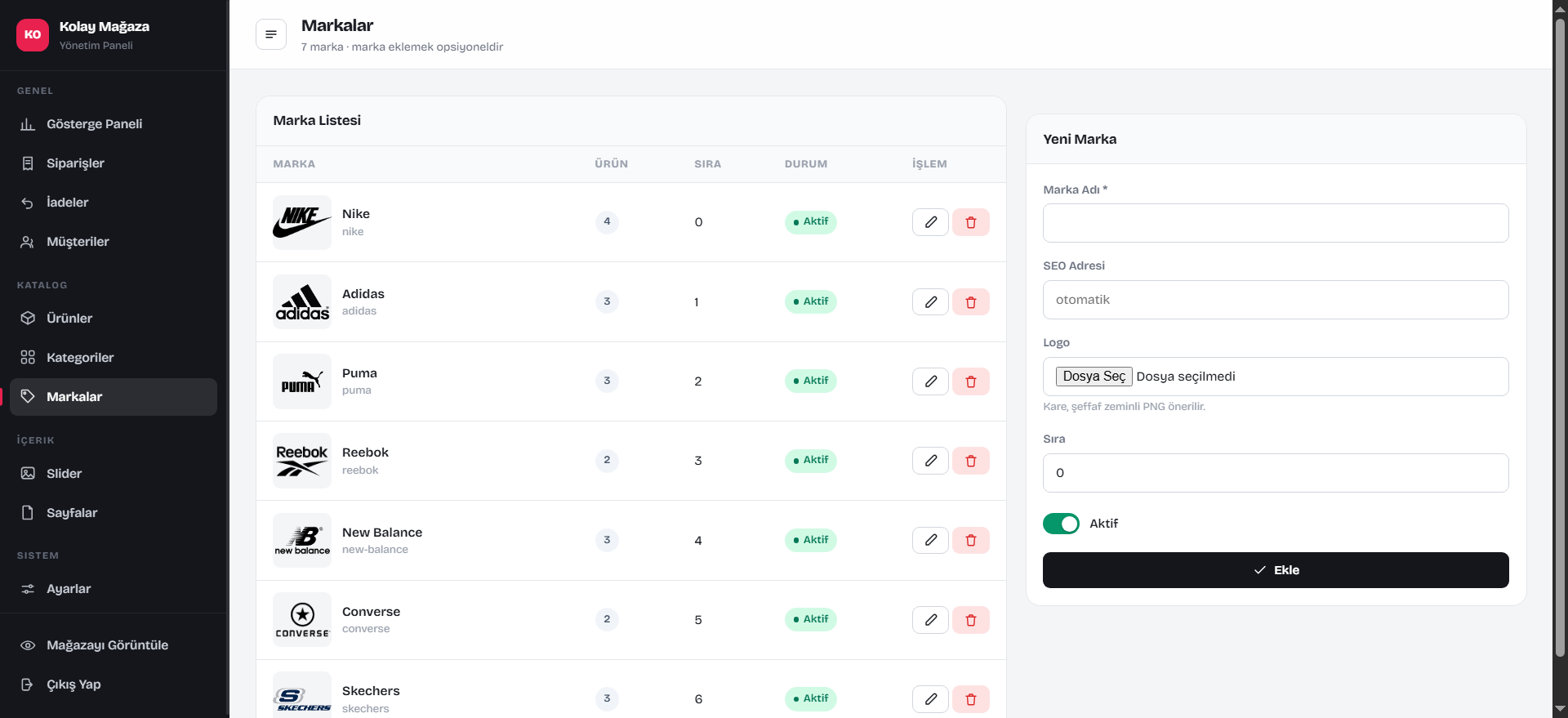
Task: Delete the New Balance brand with trash icon
Action: pyautogui.click(x=971, y=540)
